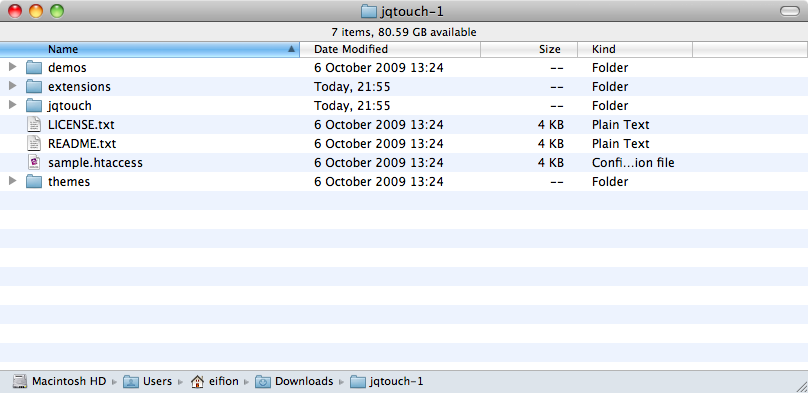Expand the extensions folder disclosure triangle

click(13, 86)
